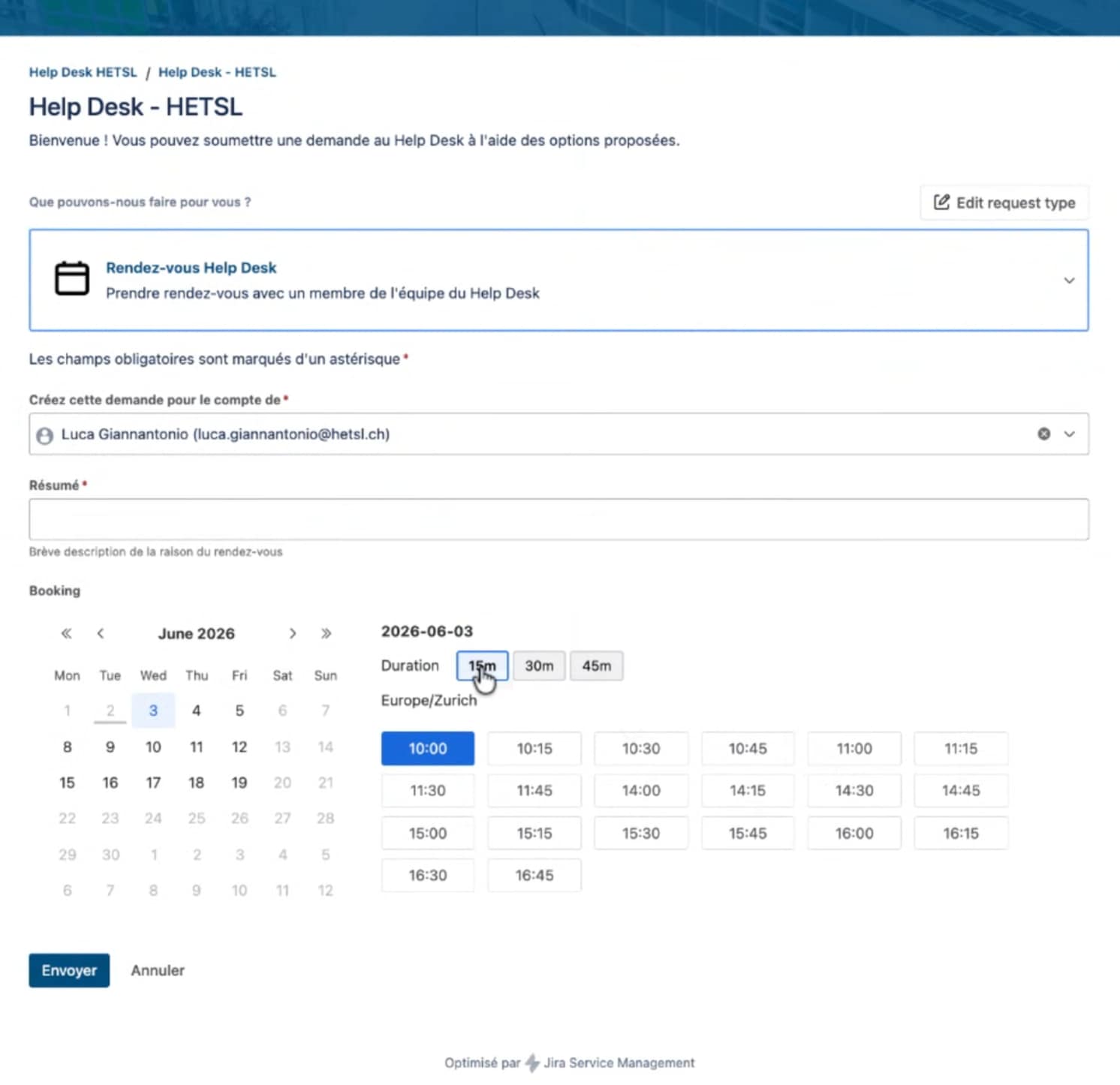This screenshot has height=1085, width=1120.
Task: Open the Help Desk HETSL breadcrumb link
Action: 83,72
